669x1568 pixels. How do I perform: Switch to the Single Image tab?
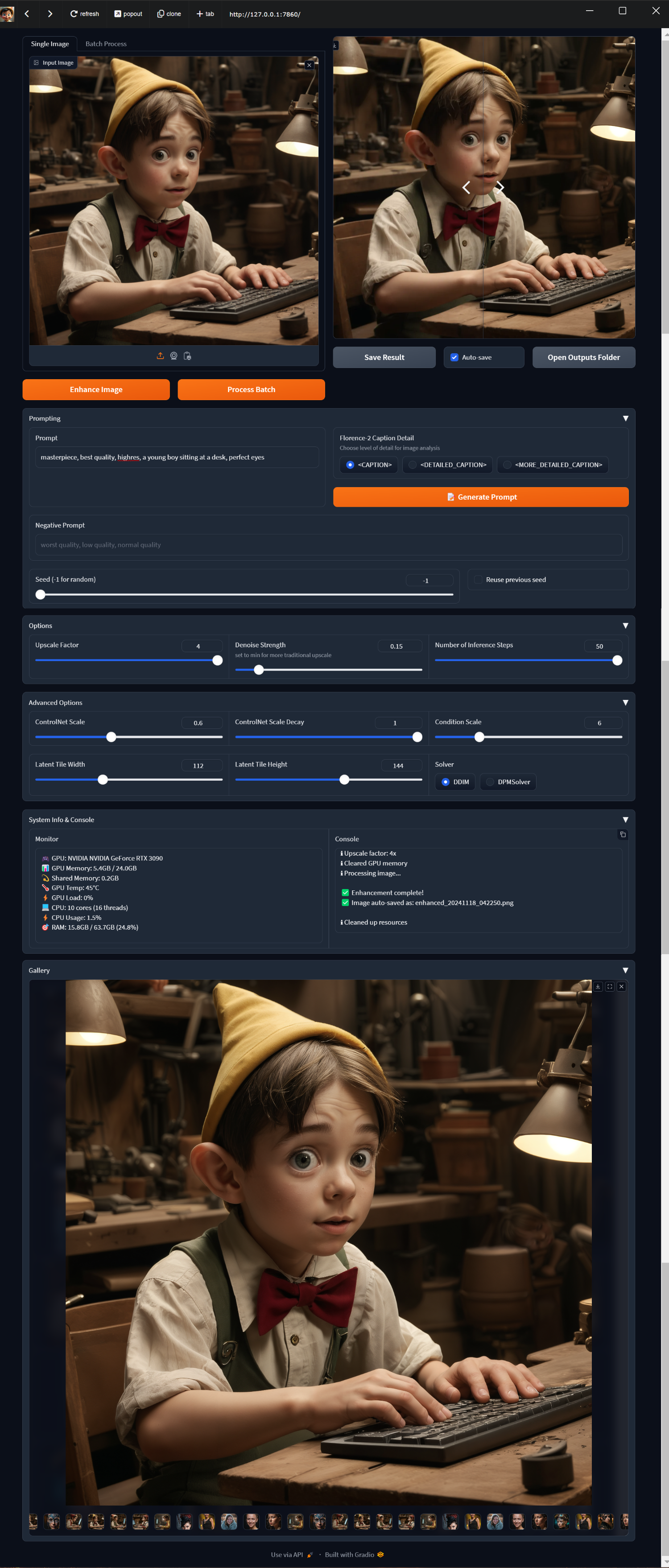[x=50, y=44]
